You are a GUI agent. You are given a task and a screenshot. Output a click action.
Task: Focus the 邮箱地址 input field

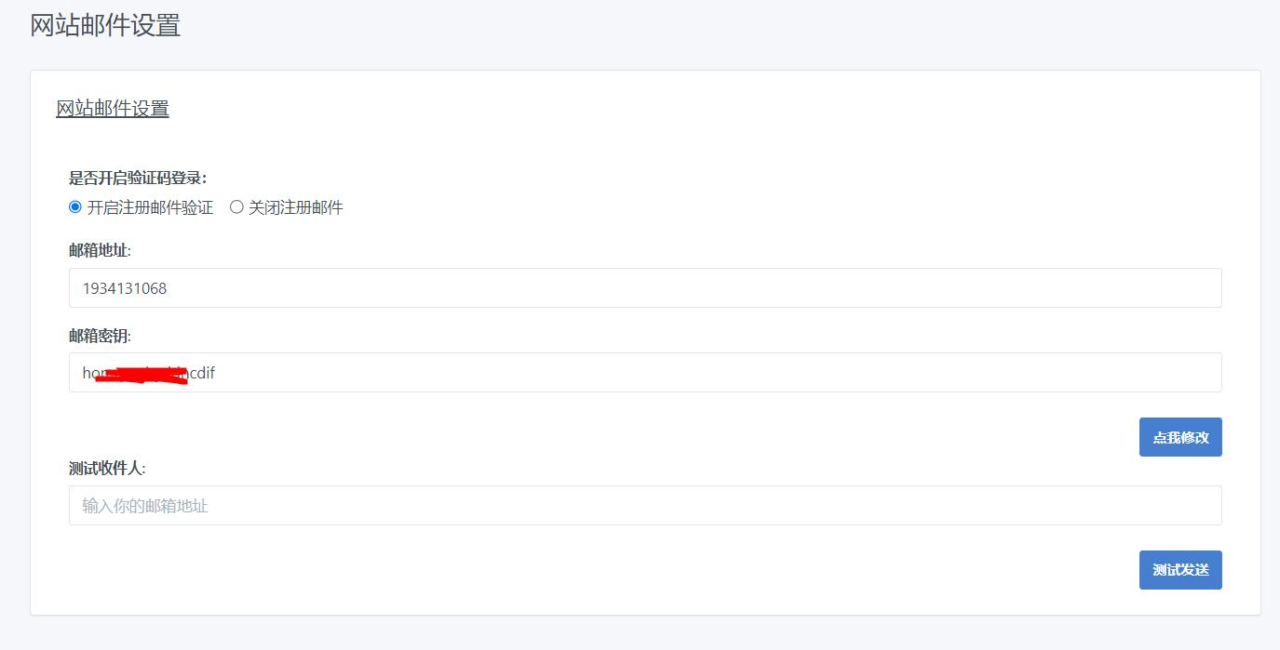pyautogui.click(x=645, y=288)
